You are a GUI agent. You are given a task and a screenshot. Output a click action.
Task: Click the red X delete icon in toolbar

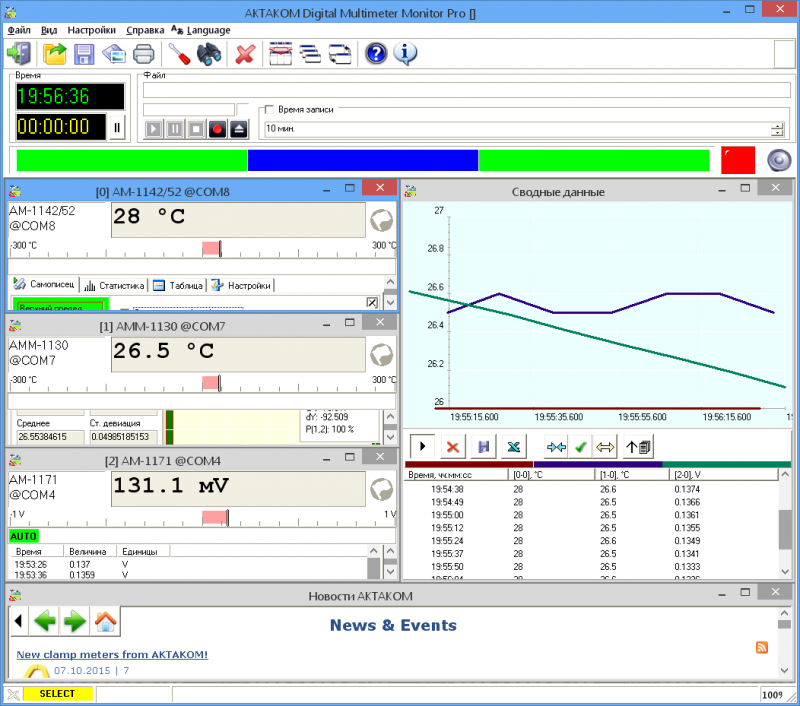coord(245,54)
